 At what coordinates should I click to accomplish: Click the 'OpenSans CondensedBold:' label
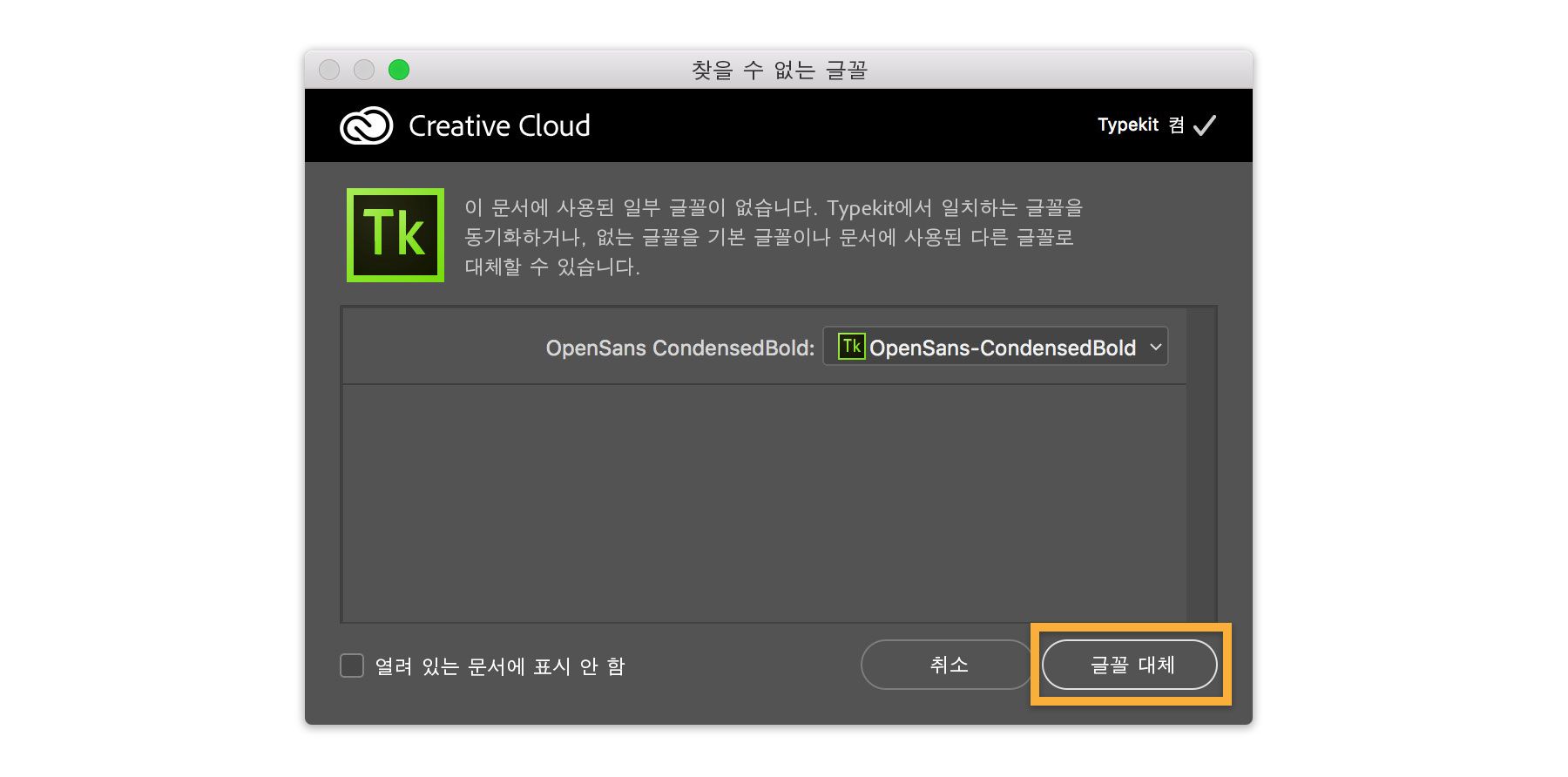coord(679,348)
